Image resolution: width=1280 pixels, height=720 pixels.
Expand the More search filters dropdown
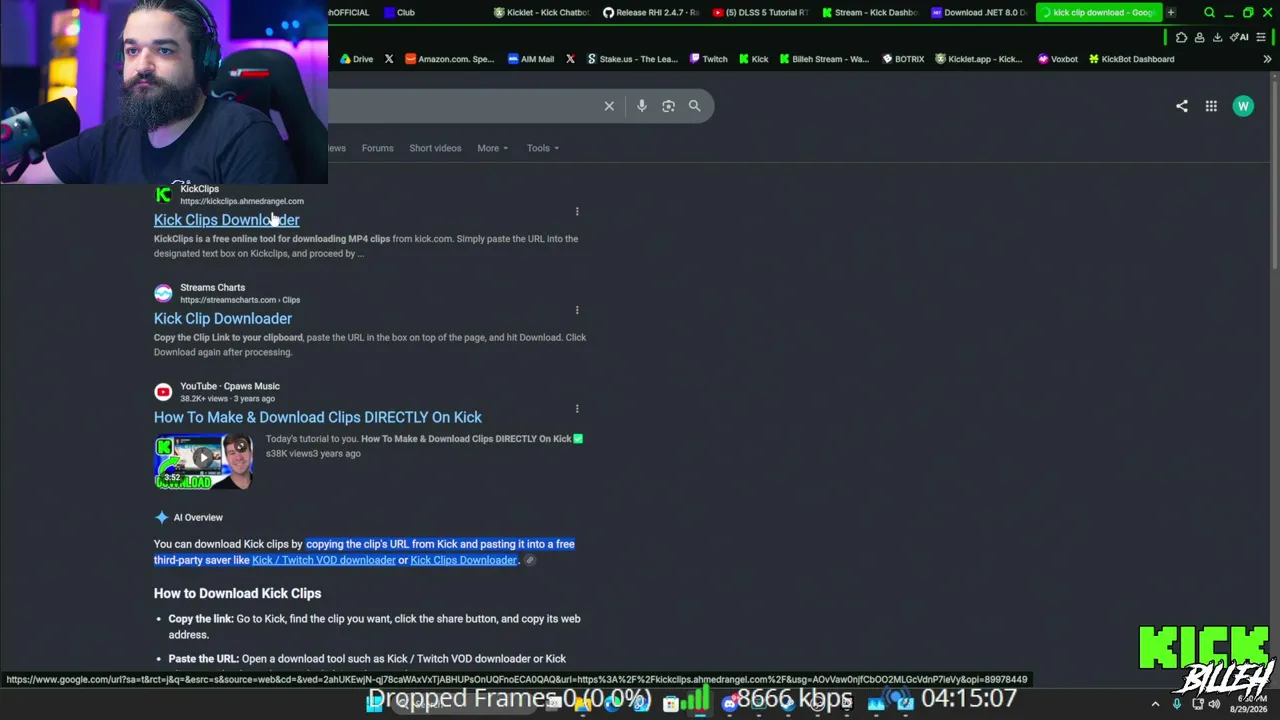click(x=492, y=148)
